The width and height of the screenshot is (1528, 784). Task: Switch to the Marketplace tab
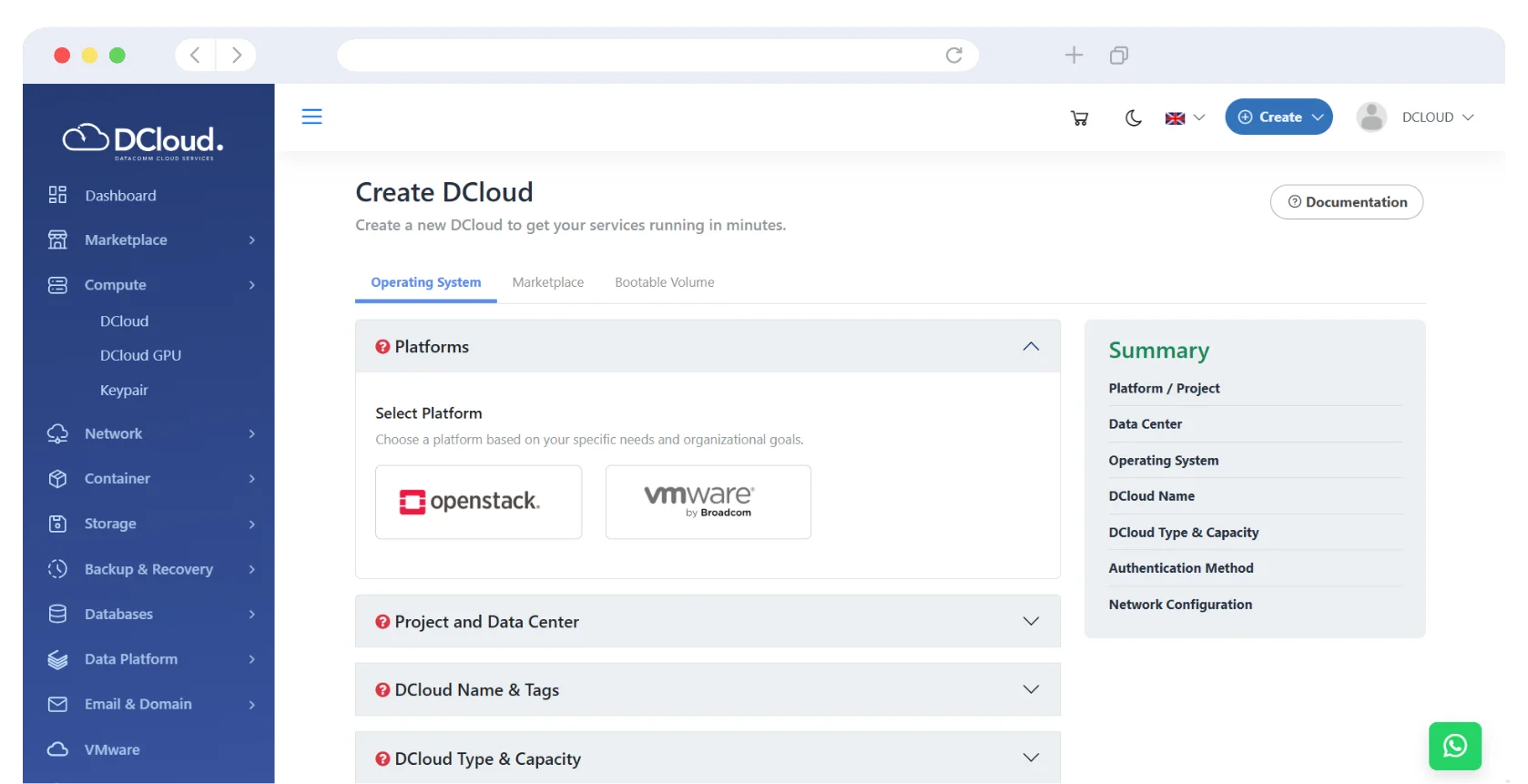547,282
